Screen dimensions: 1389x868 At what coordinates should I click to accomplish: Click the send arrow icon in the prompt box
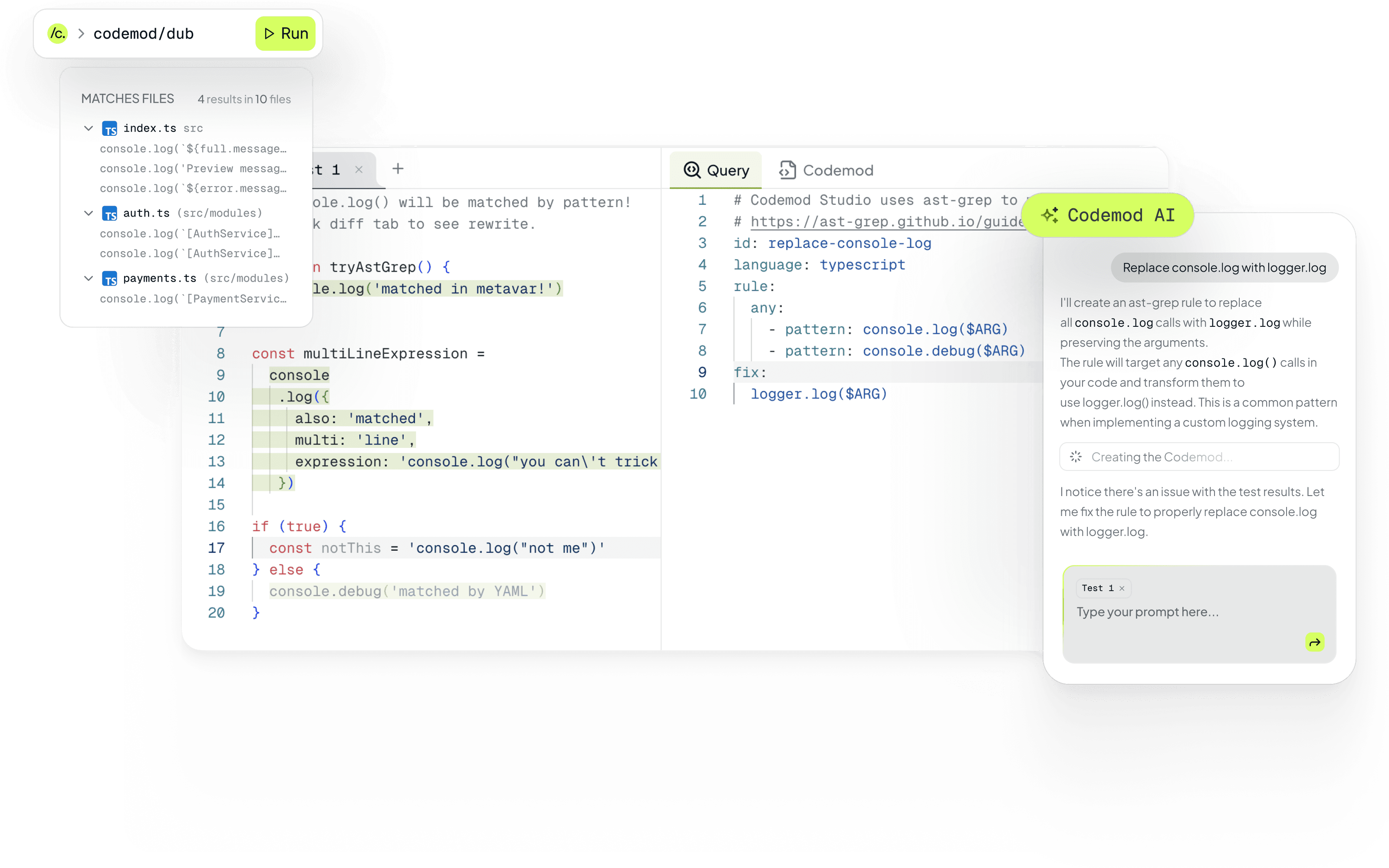(1314, 642)
